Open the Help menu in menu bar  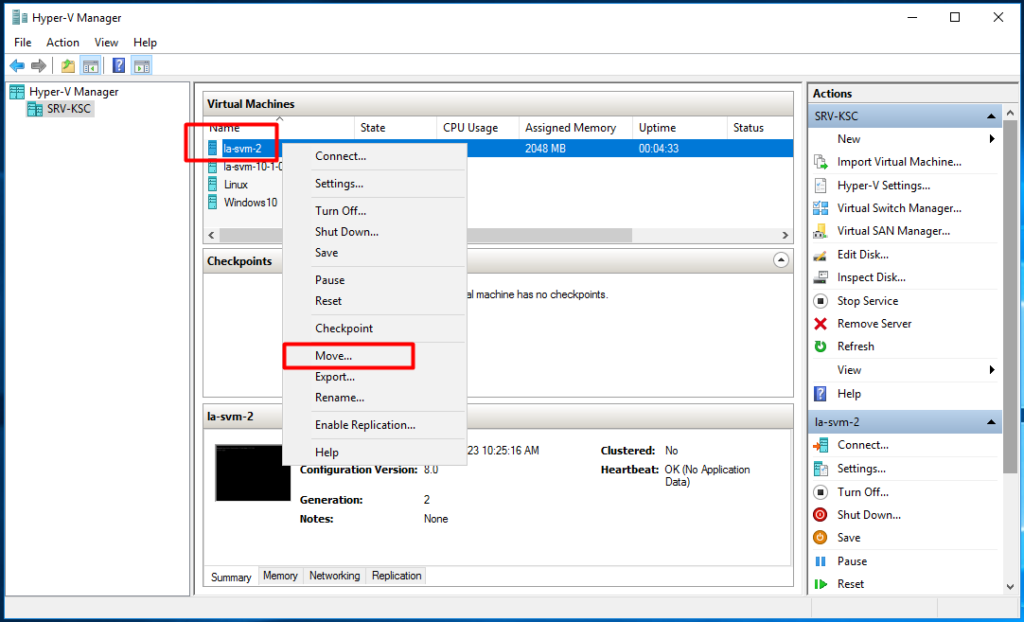[145, 42]
